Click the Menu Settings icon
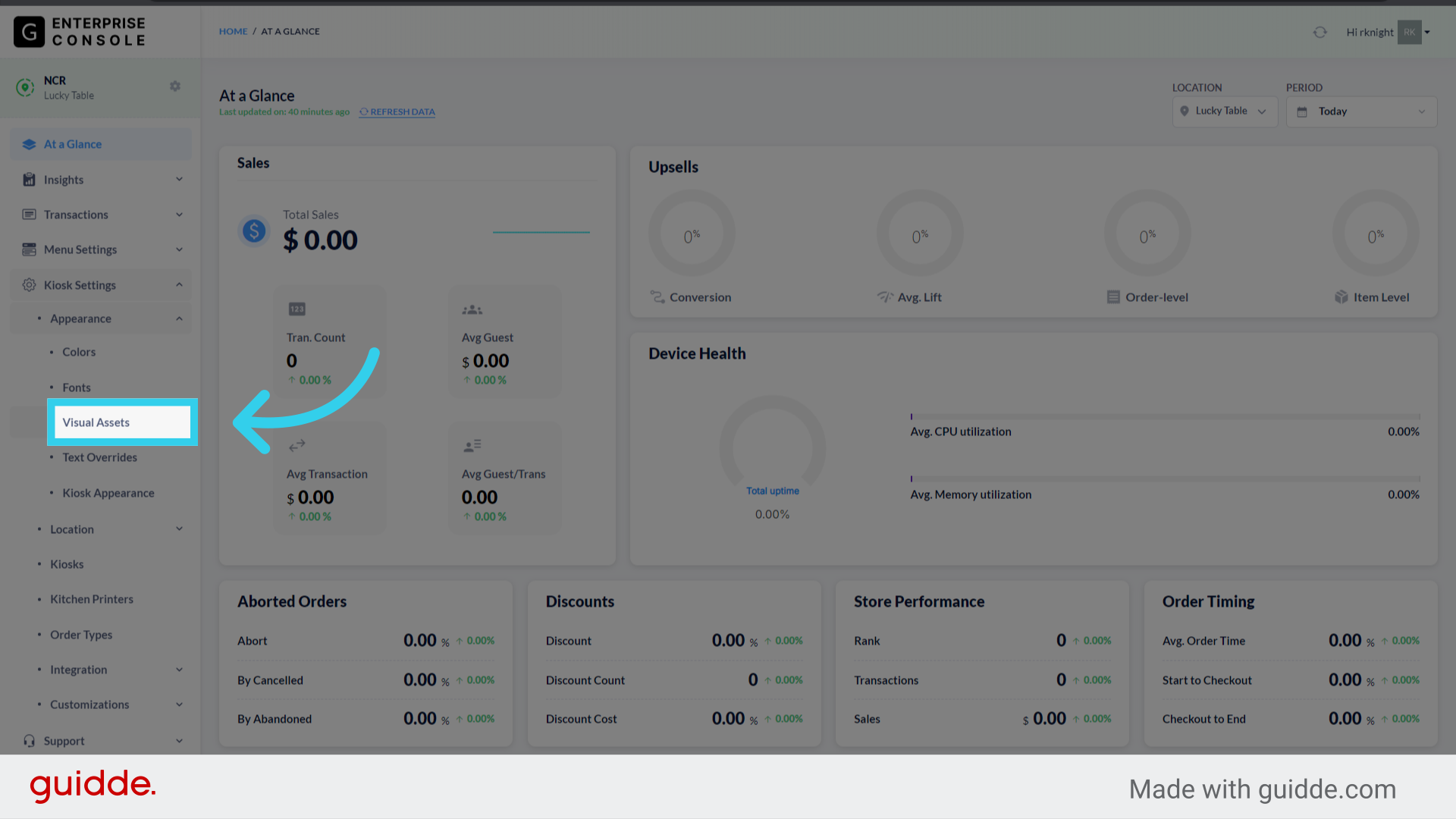Screen dimensions: 1456x819 pyautogui.click(x=29, y=249)
